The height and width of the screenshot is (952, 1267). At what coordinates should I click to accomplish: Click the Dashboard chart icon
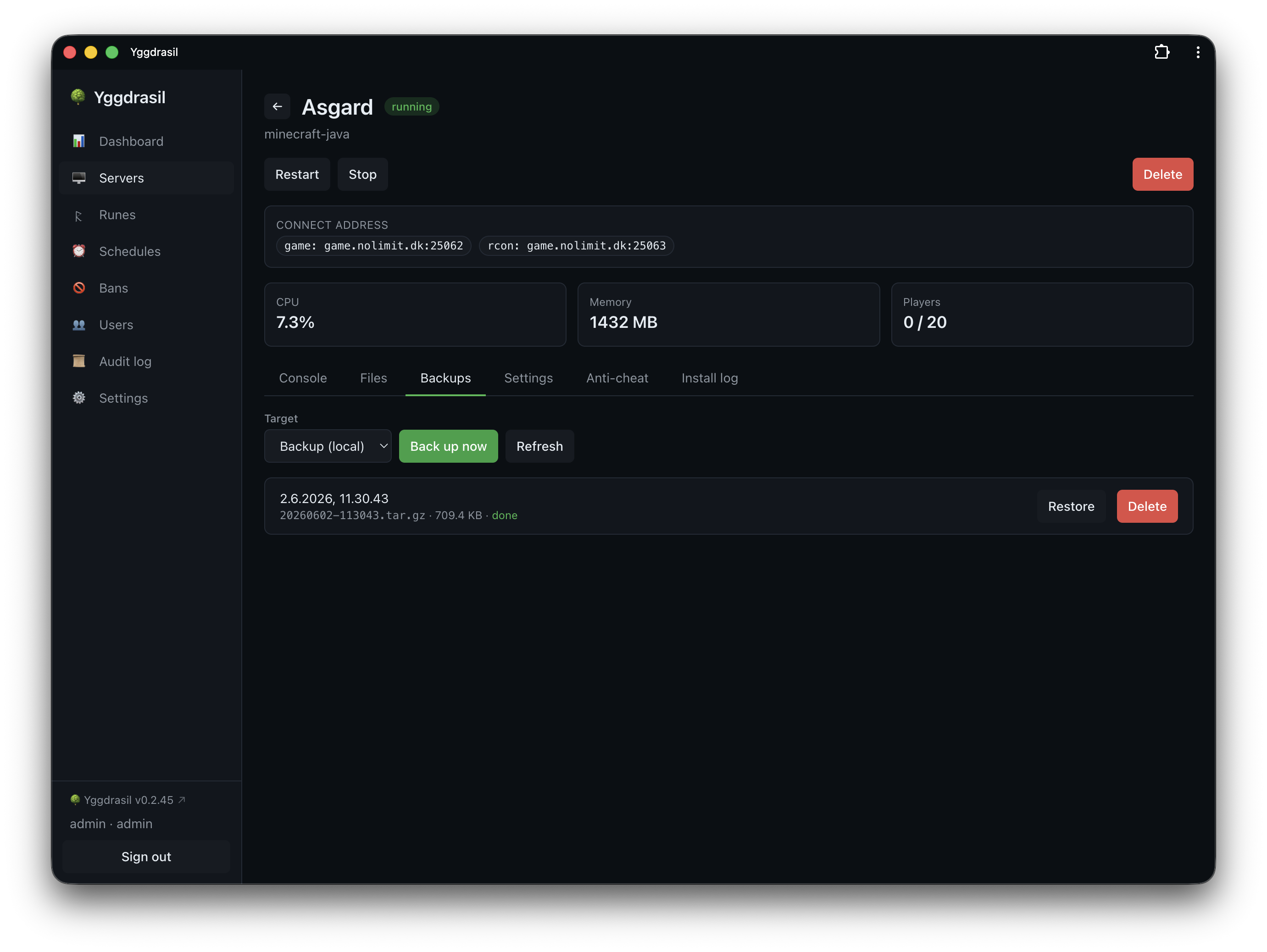point(79,141)
